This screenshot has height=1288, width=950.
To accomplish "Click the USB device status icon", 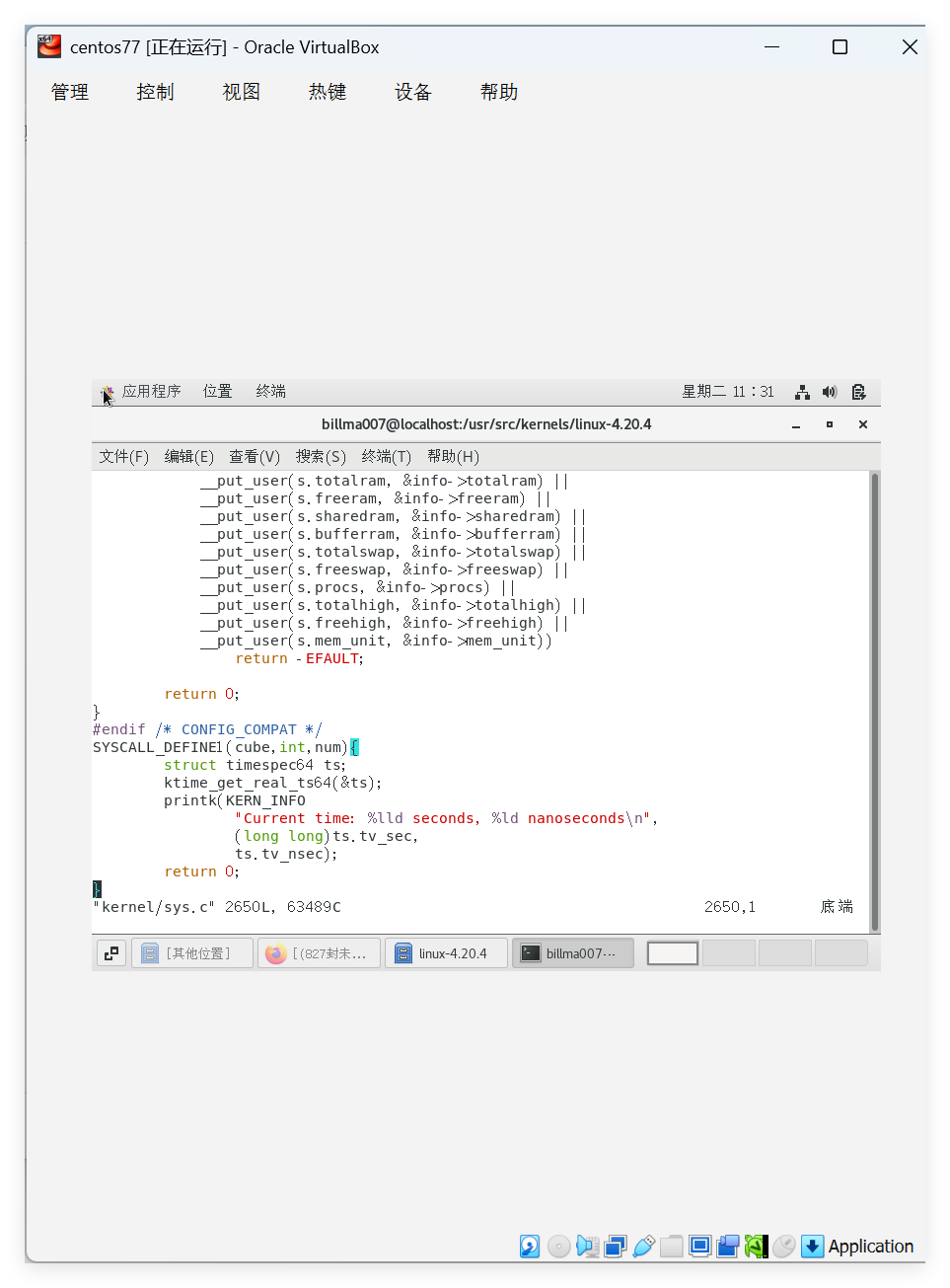I will (643, 1246).
